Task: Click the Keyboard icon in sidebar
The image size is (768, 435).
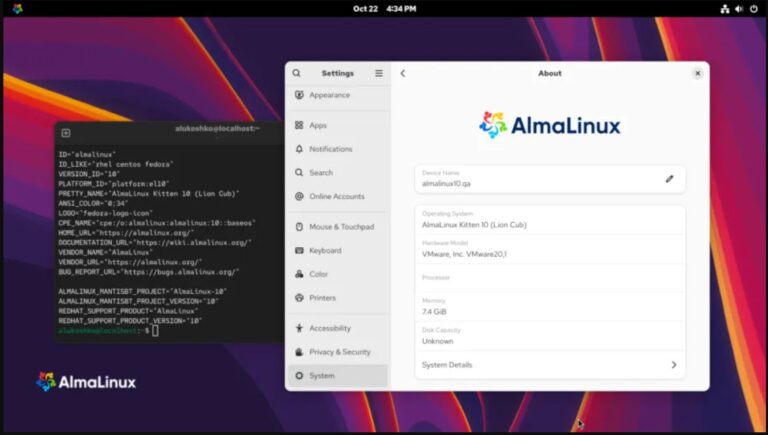Action: (x=299, y=250)
